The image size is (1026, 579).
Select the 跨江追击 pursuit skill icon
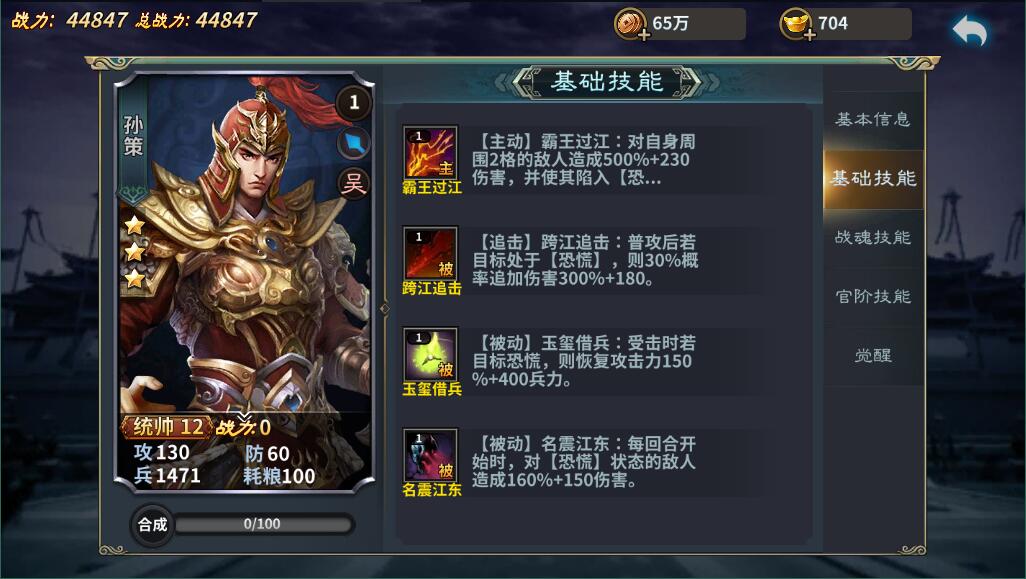(x=430, y=253)
